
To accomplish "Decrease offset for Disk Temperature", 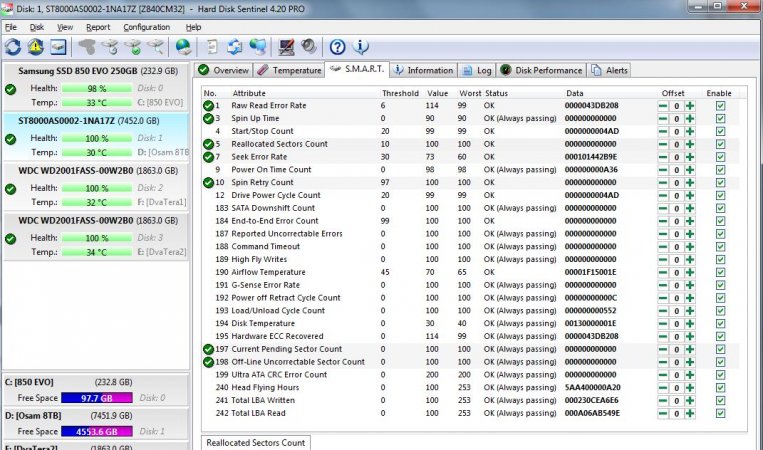I will (x=663, y=324).
